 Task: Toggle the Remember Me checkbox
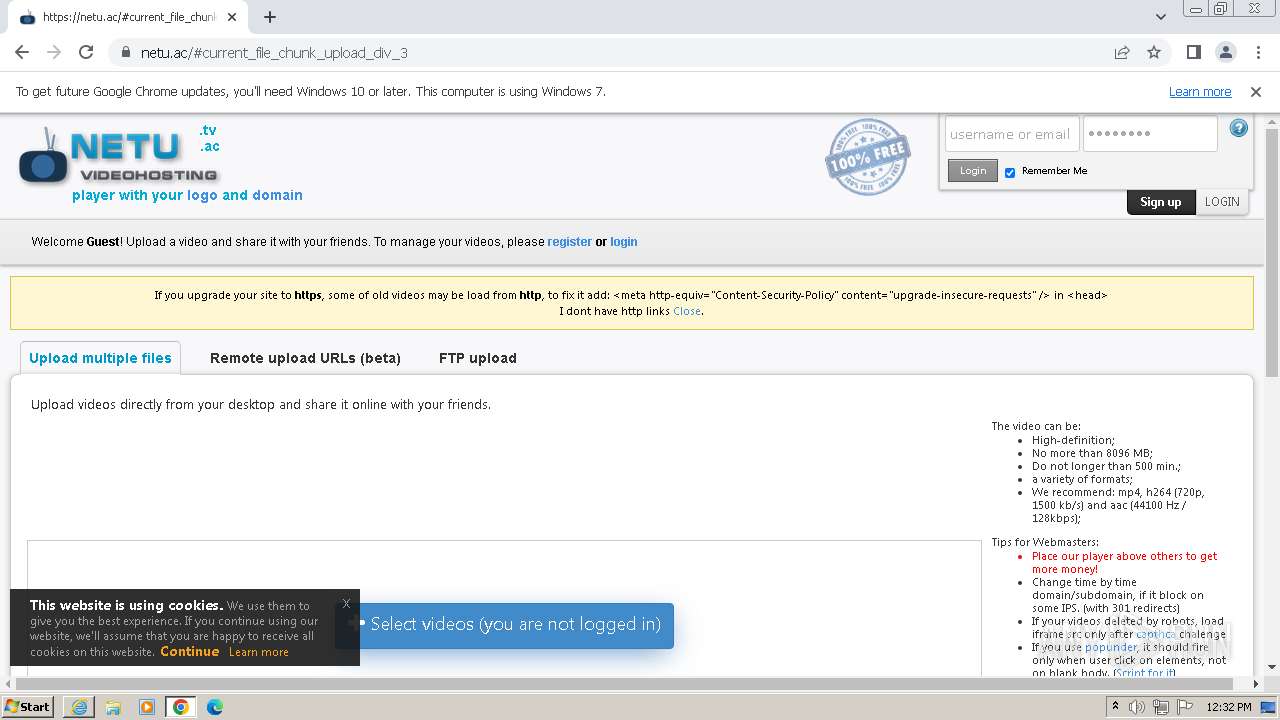coord(1010,172)
